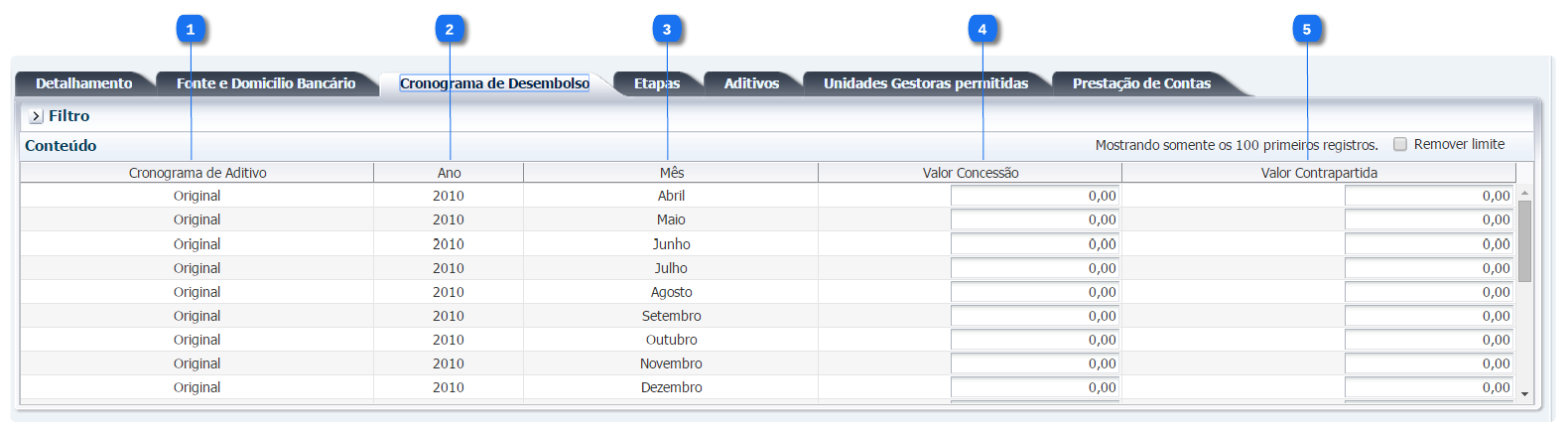
Task: Click the Cronograma de Aditivo column header
Action: pos(197,173)
